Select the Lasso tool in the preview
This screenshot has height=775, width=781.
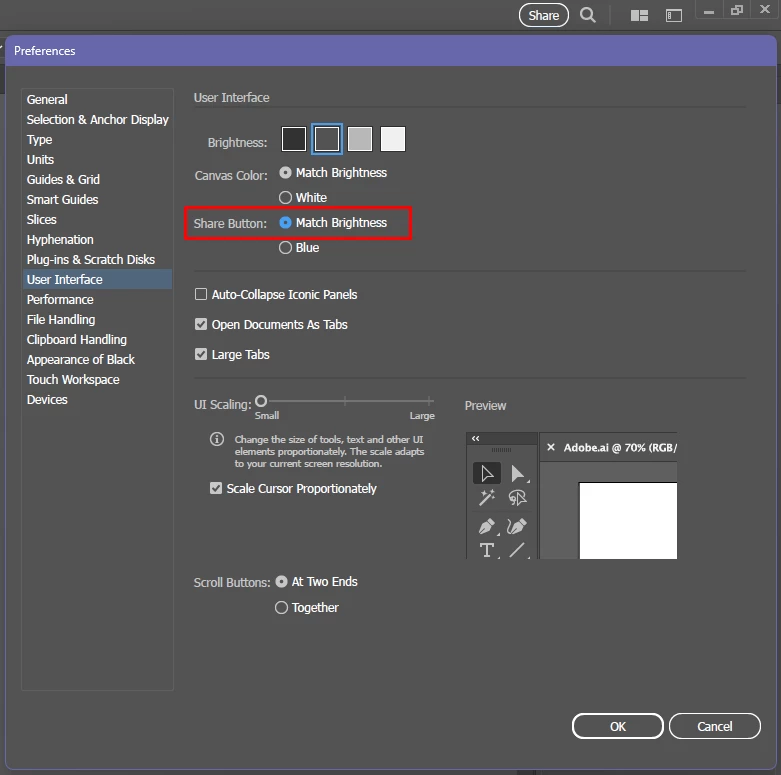(x=518, y=498)
